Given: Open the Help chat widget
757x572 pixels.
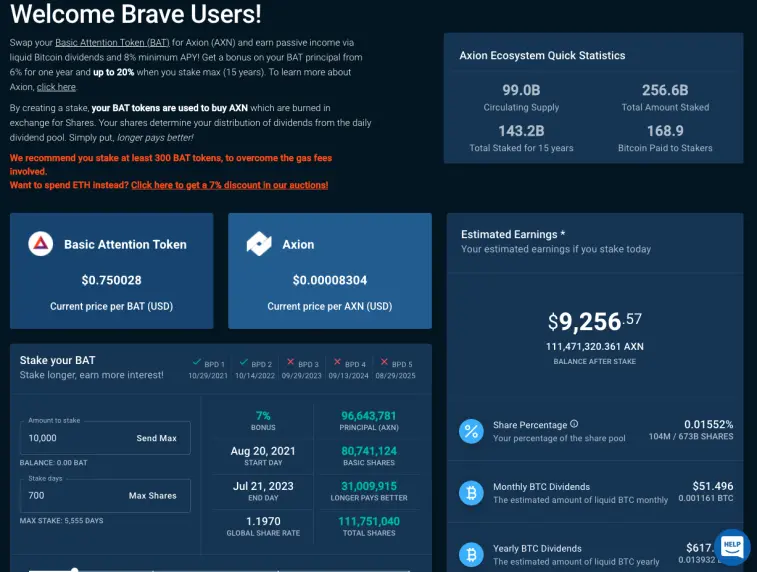Looking at the screenshot, I should pyautogui.click(x=732, y=547).
